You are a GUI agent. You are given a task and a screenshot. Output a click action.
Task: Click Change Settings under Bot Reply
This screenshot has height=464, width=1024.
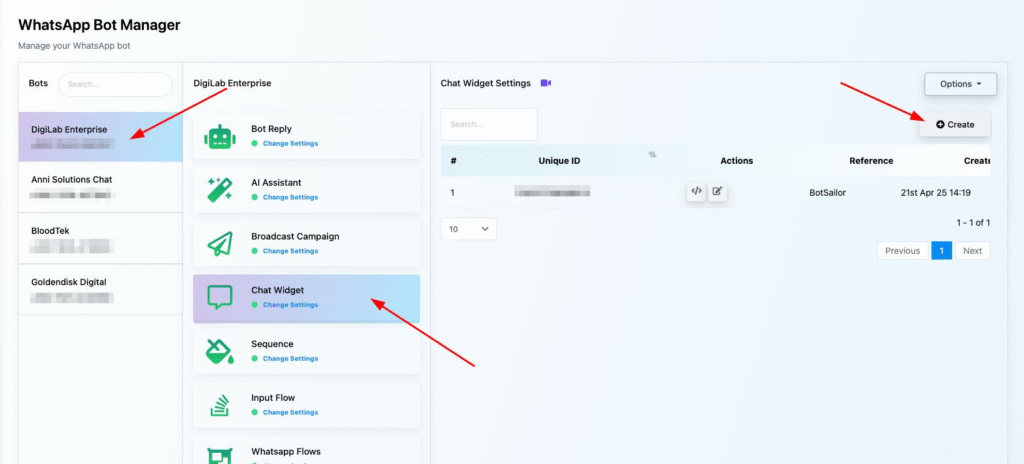(290, 143)
